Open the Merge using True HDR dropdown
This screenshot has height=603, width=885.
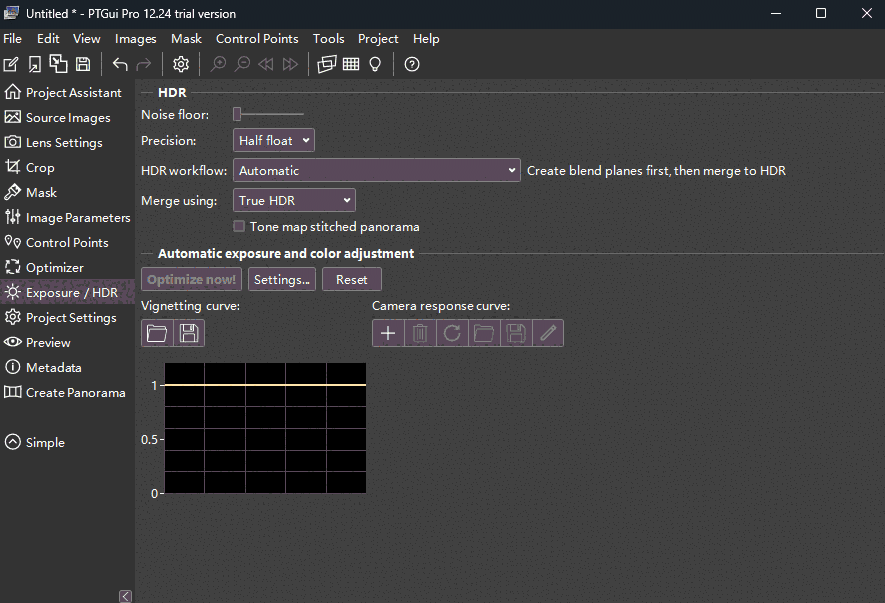pyautogui.click(x=294, y=201)
